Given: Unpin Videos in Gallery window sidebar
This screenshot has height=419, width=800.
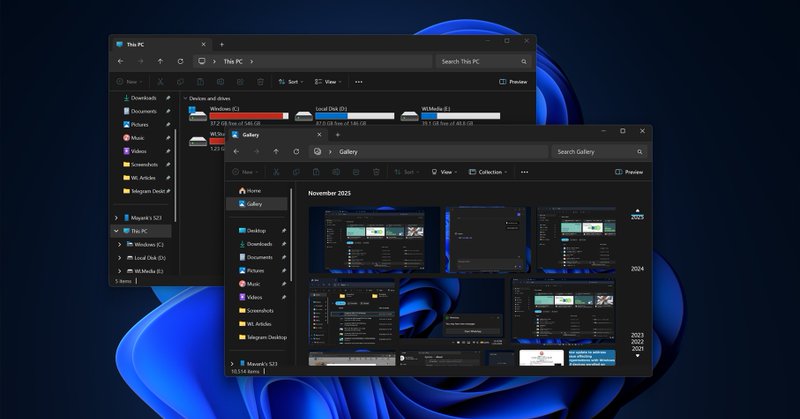Looking at the screenshot, I should (x=284, y=297).
